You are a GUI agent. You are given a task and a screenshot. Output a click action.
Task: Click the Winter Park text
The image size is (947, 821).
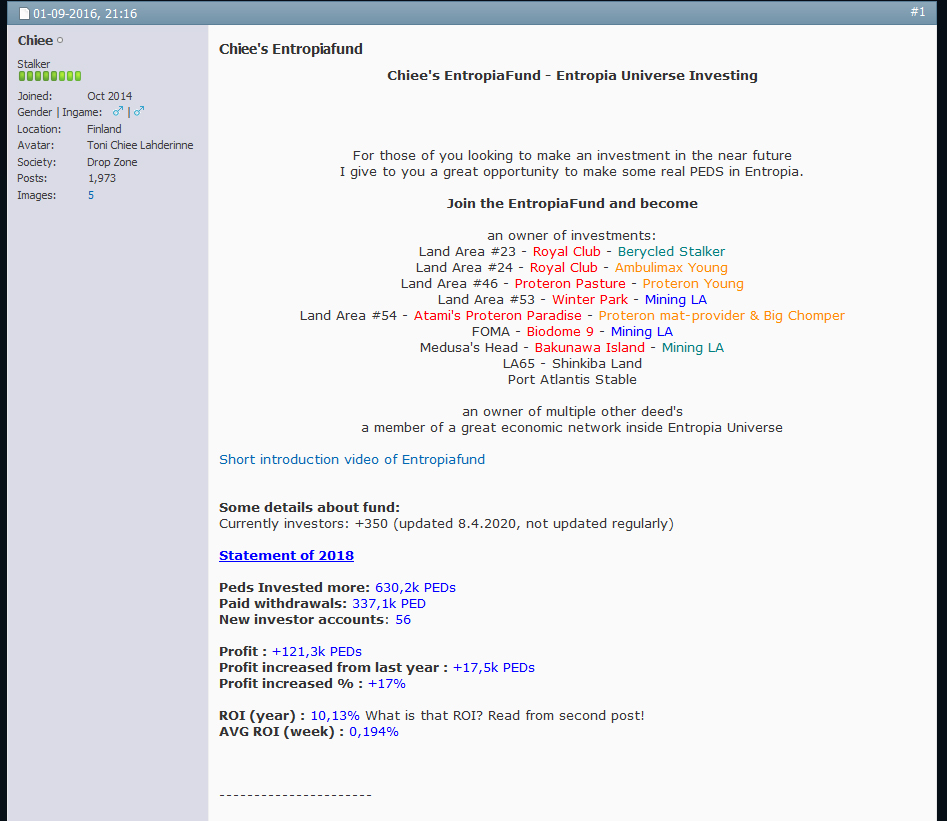590,299
